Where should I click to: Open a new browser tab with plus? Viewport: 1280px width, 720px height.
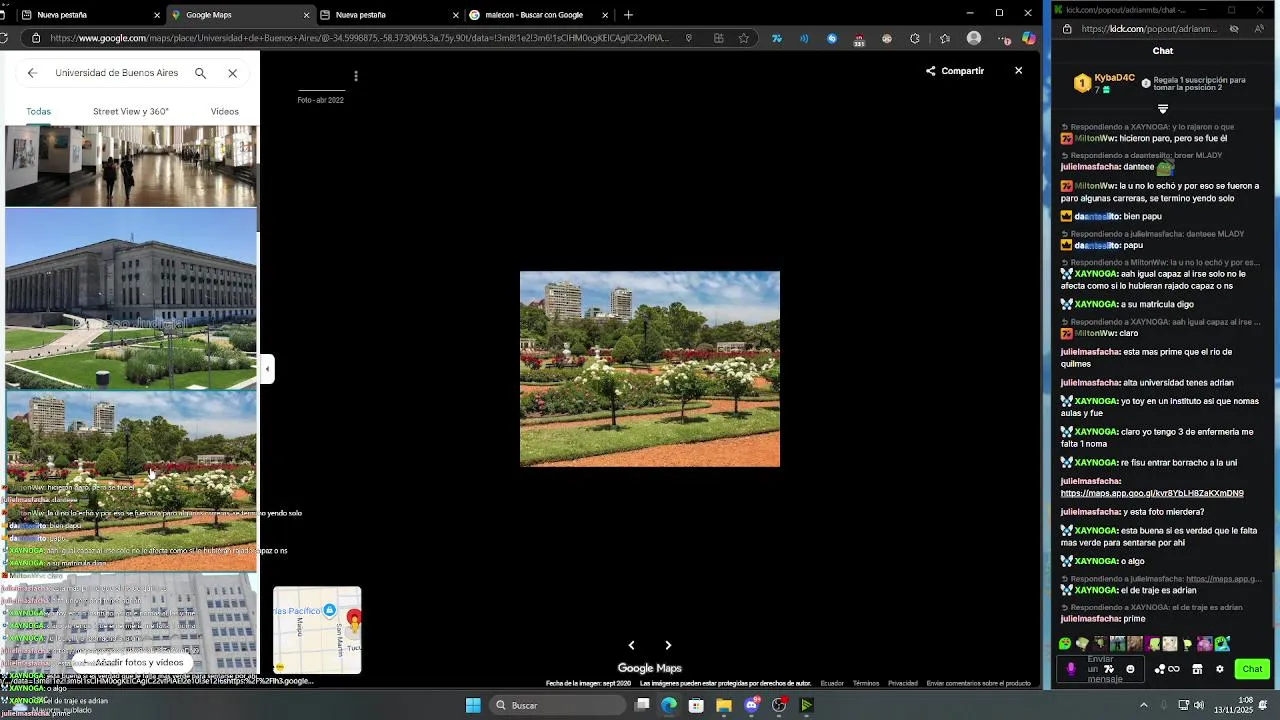628,15
